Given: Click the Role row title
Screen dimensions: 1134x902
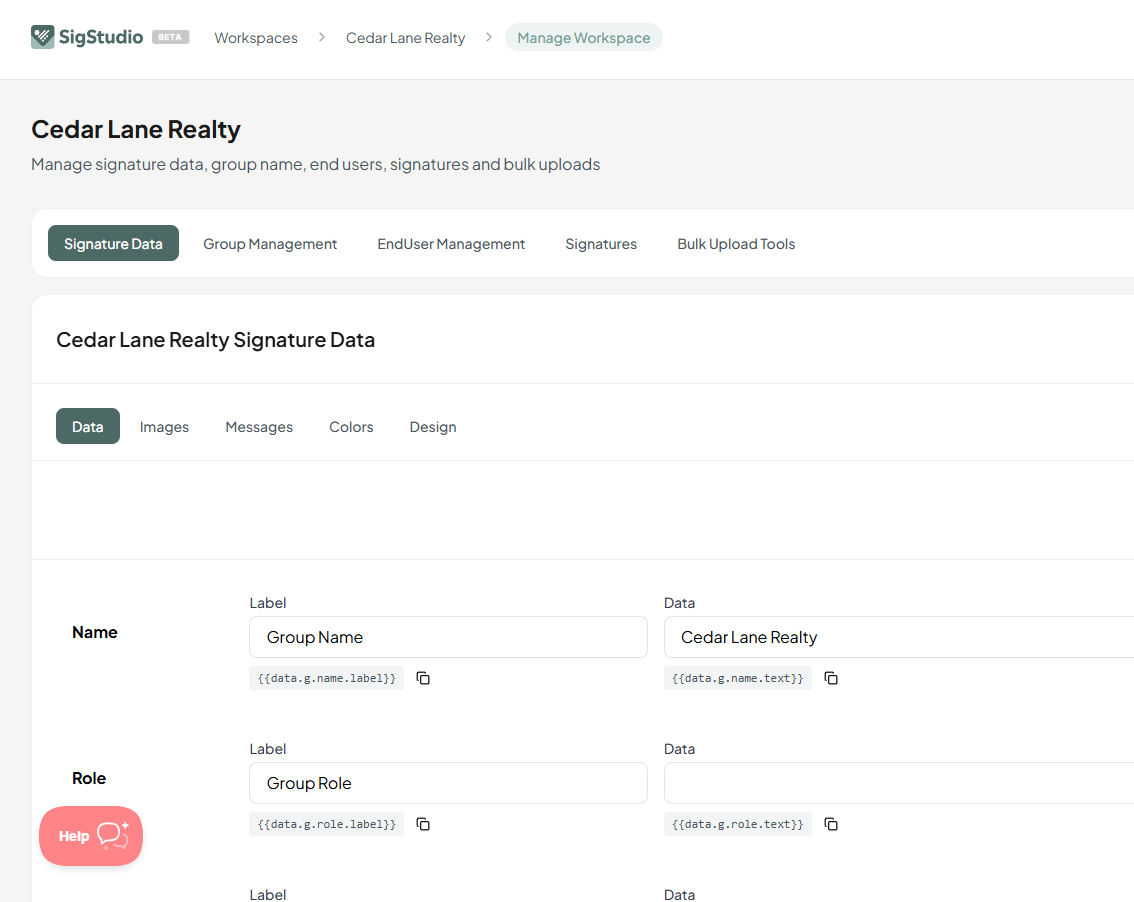Looking at the screenshot, I should point(89,778).
